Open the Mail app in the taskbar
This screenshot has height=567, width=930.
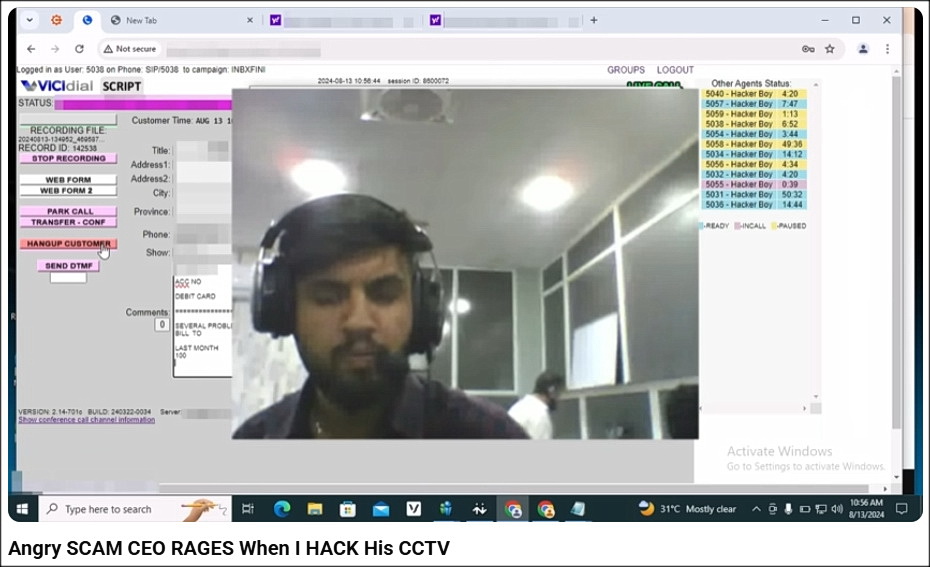point(380,509)
